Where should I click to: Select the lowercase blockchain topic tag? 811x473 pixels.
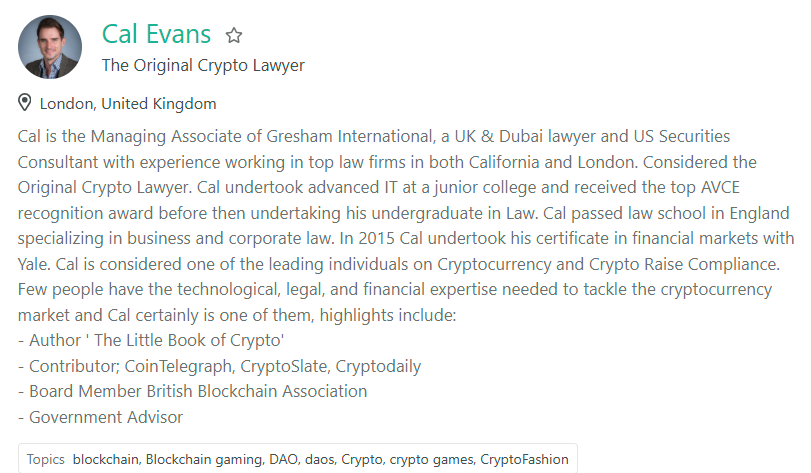[106, 459]
